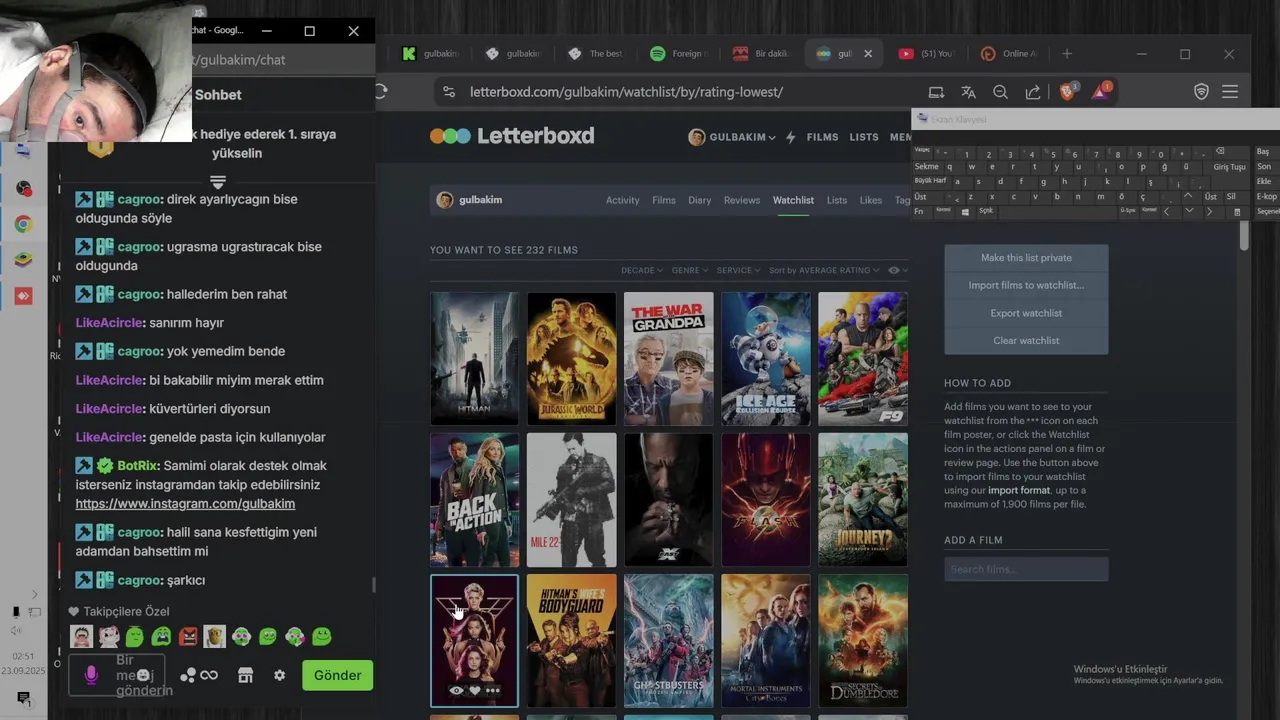Open the instagram.com/gulbakim chat link

coord(185,504)
